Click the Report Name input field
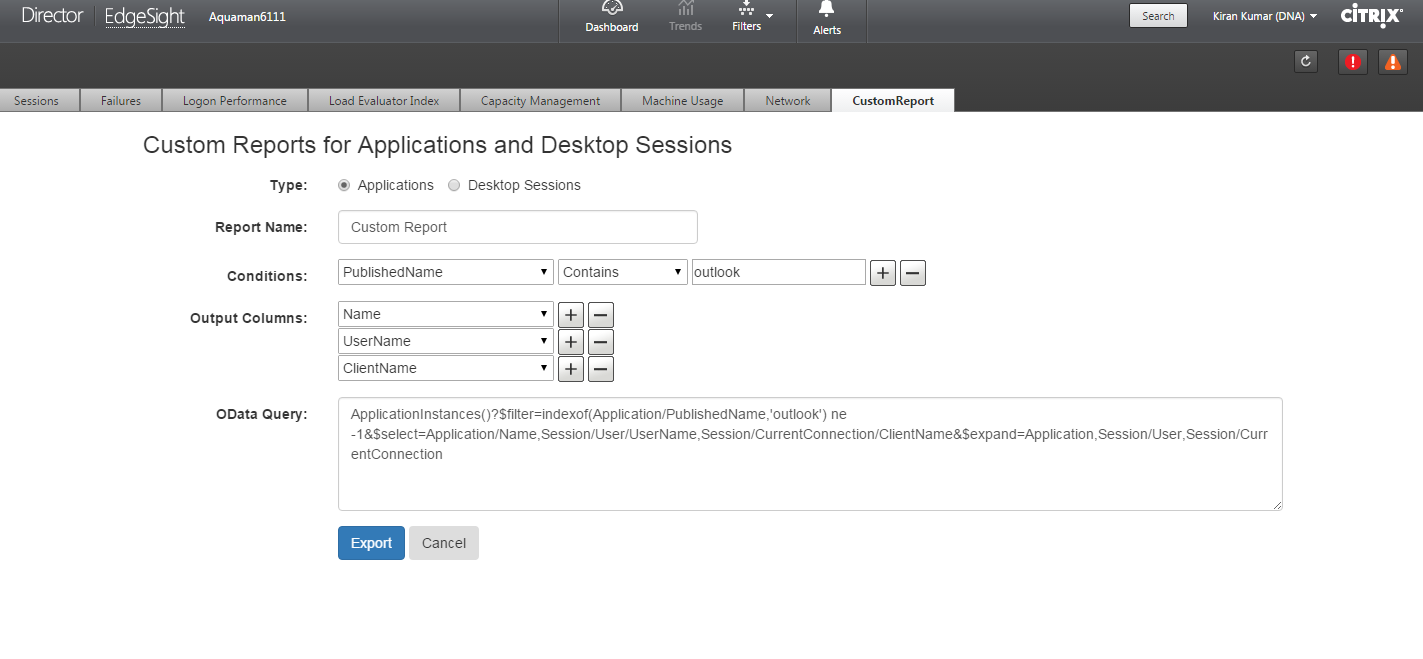The width and height of the screenshot is (1423, 659). [x=517, y=227]
